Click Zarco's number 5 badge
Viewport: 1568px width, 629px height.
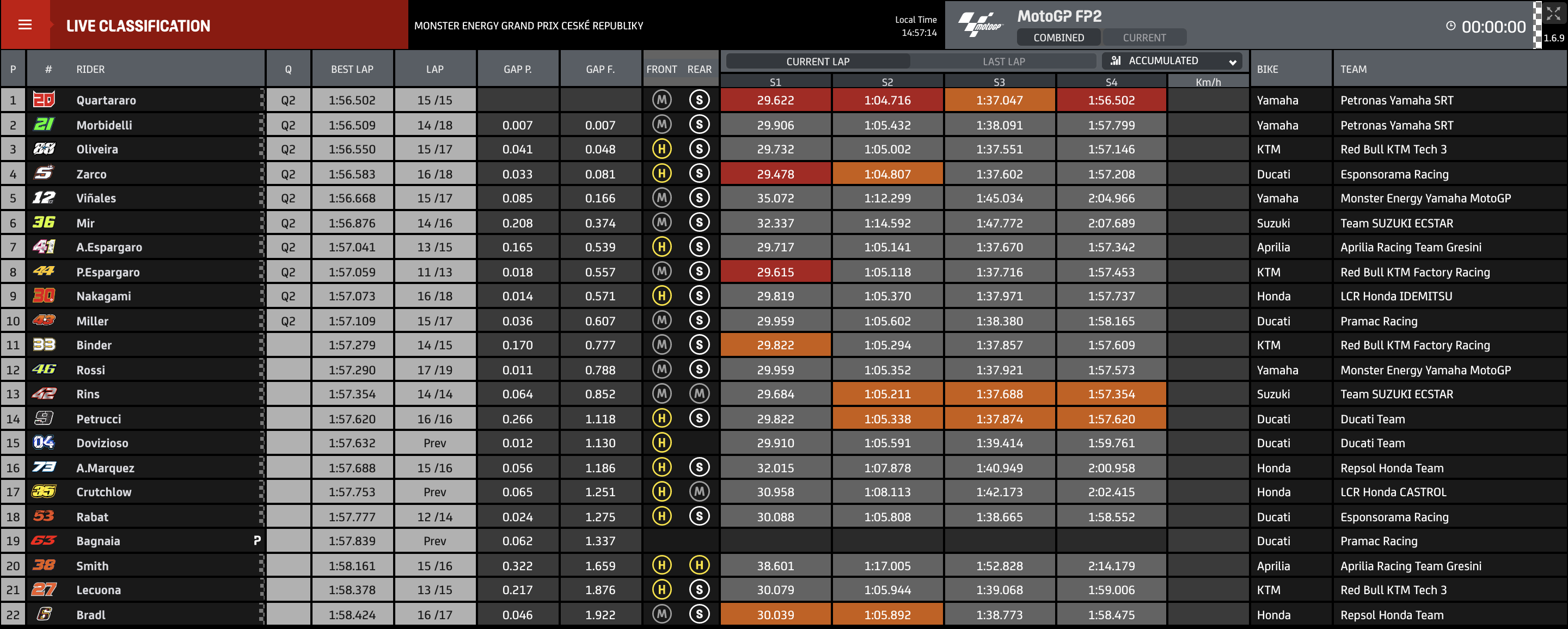click(44, 174)
